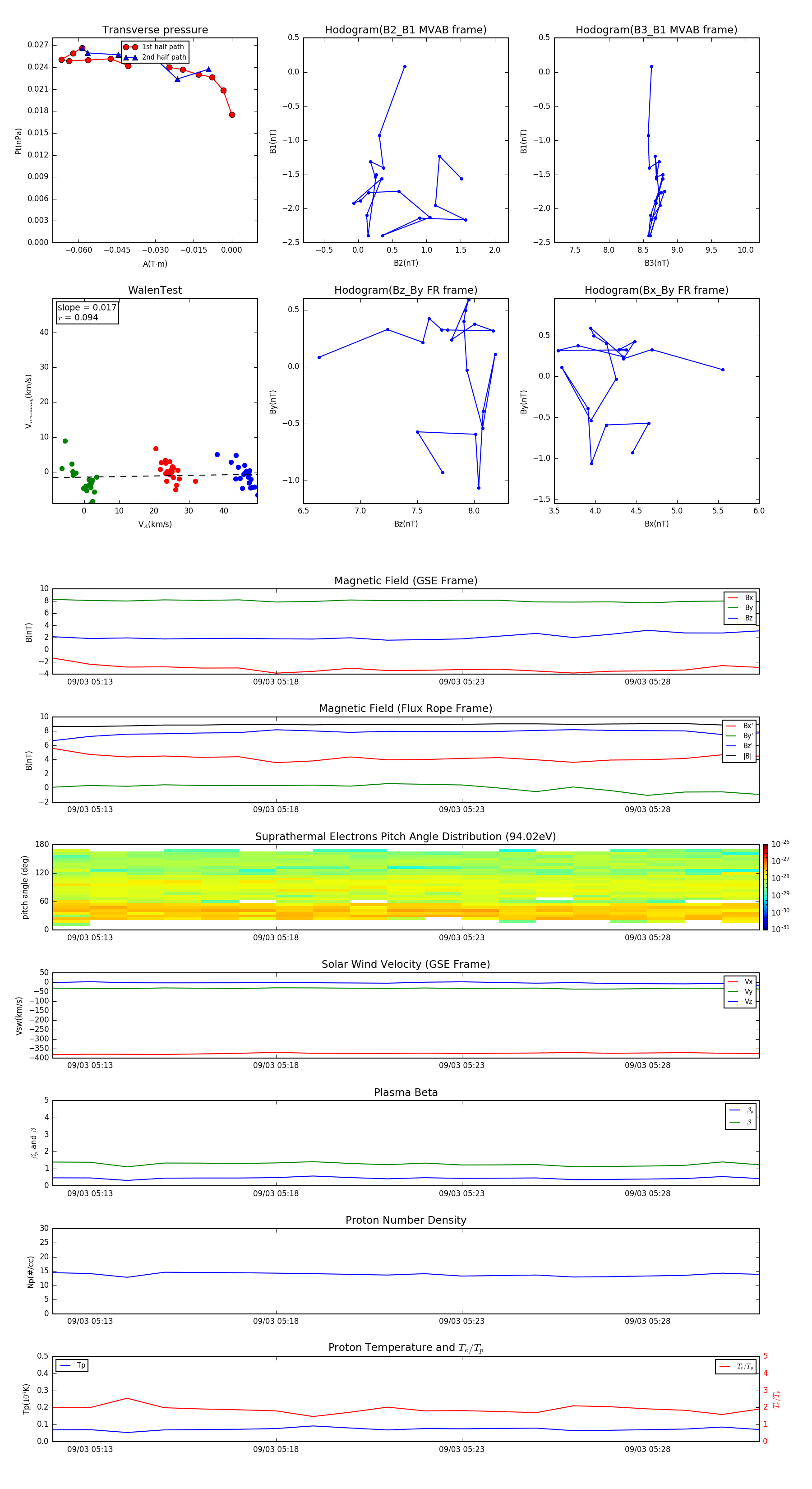Image resolution: width=812 pixels, height=1489 pixels.
Task: Click the 'Proton Number Density' title
Action: tap(406, 1220)
